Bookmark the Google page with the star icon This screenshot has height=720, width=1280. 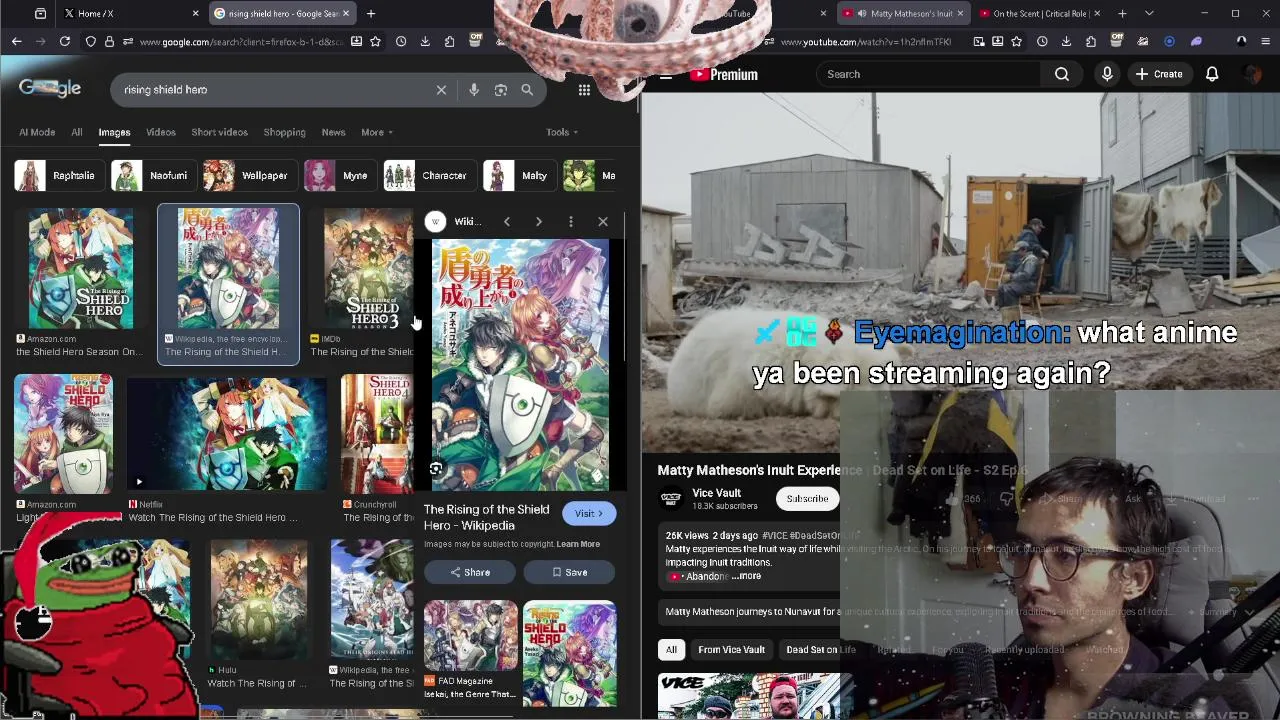click(x=375, y=41)
